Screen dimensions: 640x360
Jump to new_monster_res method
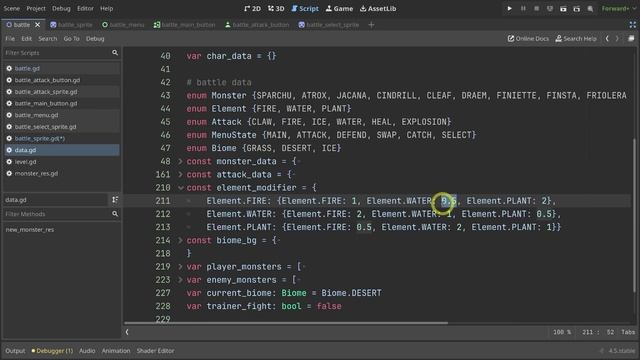[30, 229]
